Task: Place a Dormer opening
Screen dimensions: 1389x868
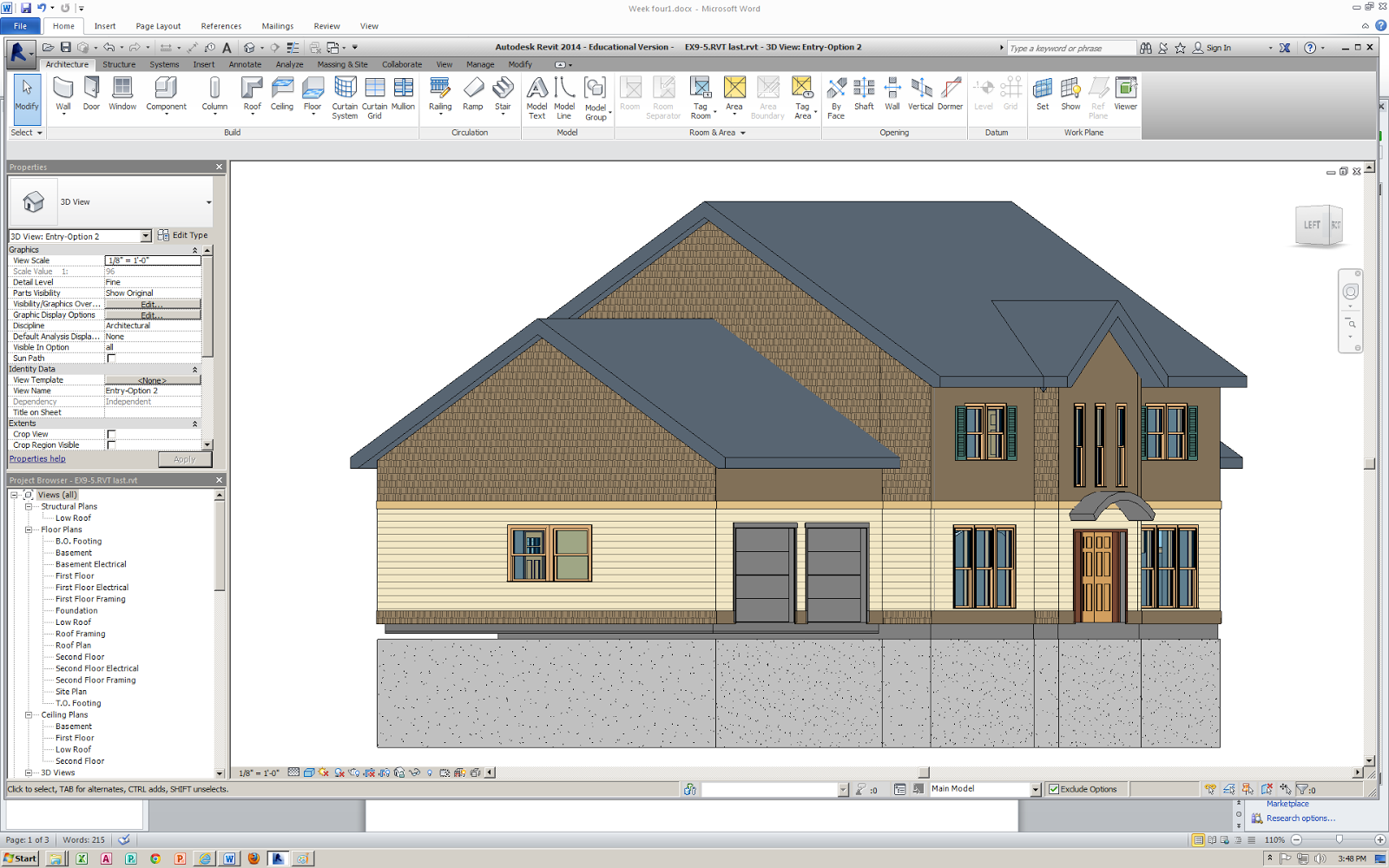Action: click(x=951, y=91)
